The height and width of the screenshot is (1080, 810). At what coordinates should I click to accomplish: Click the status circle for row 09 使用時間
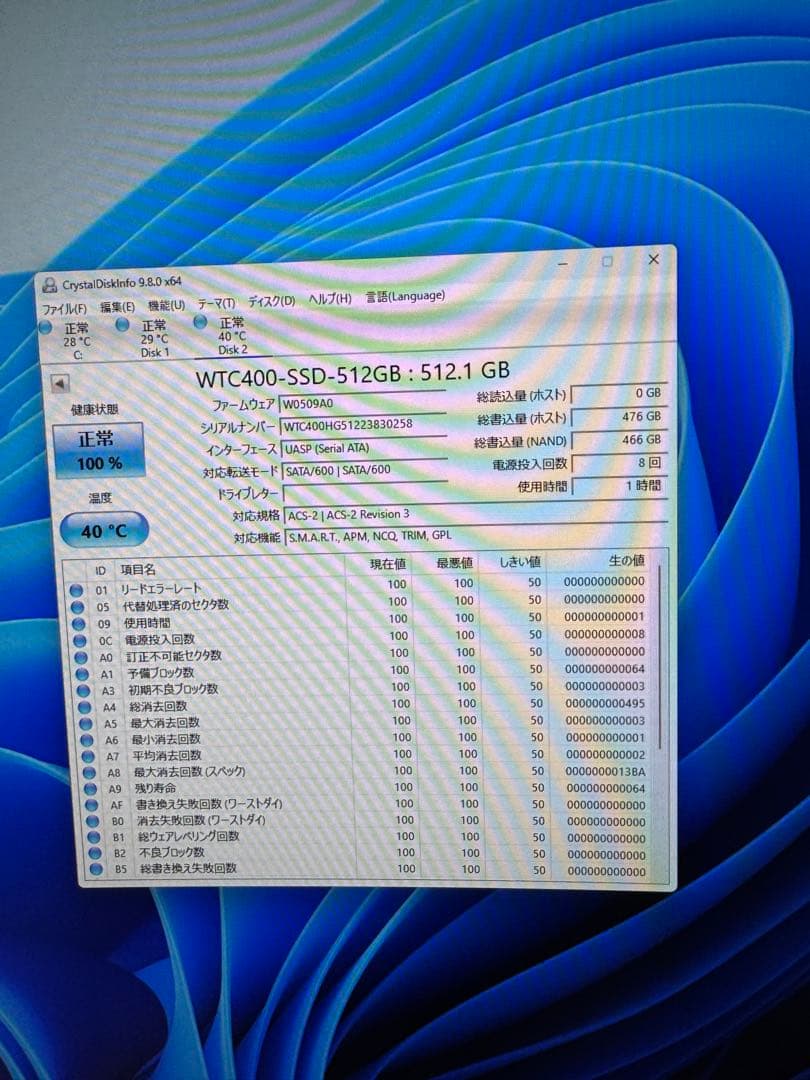click(79, 624)
